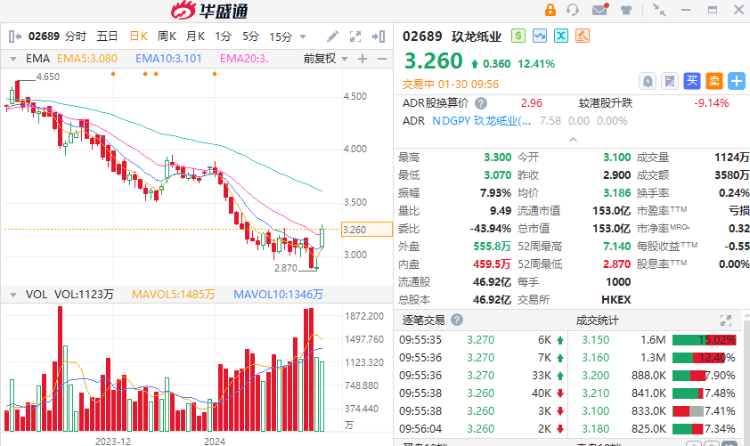Open customer service headset icon
This screenshot has width=750, height=446.
pyautogui.click(x=573, y=10)
